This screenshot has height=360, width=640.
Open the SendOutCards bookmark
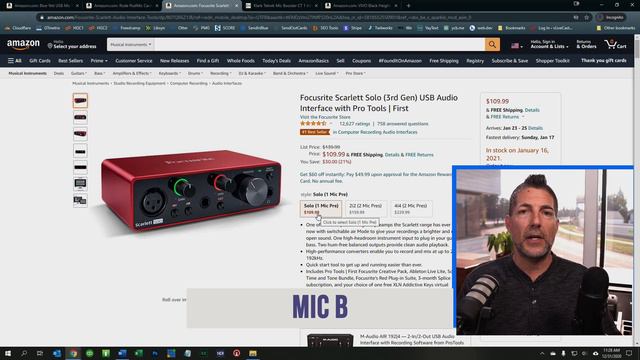291,28
